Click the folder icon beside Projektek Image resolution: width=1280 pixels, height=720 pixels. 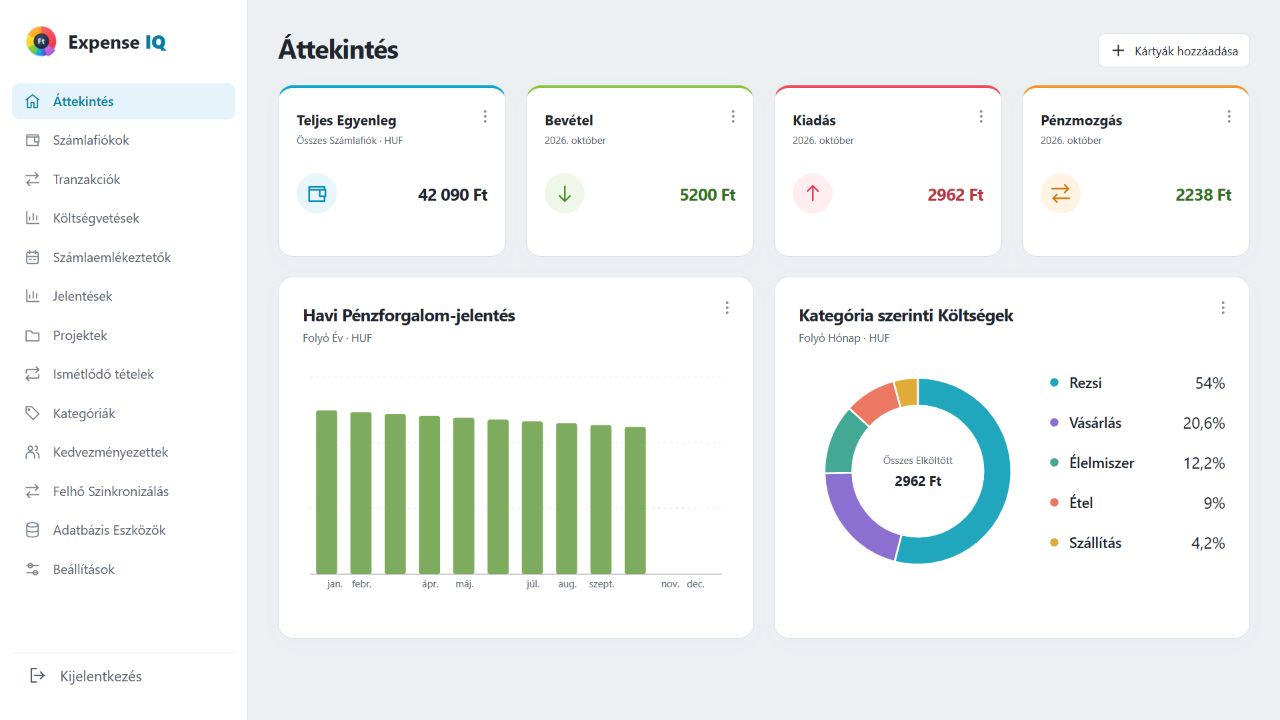[33, 335]
